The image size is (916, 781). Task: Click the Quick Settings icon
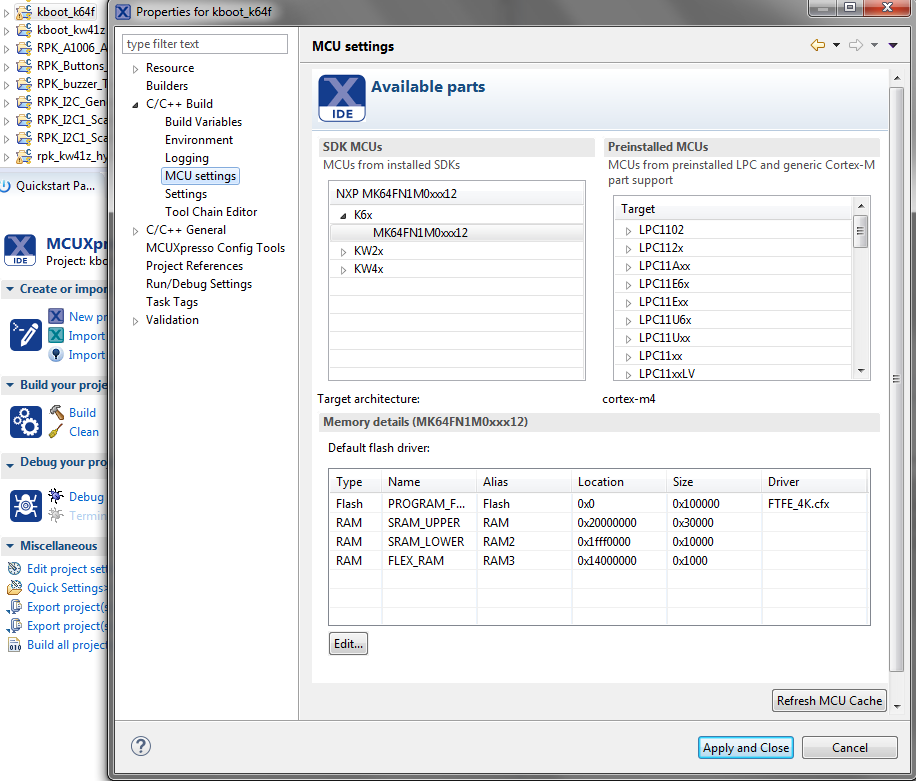pyautogui.click(x=14, y=588)
